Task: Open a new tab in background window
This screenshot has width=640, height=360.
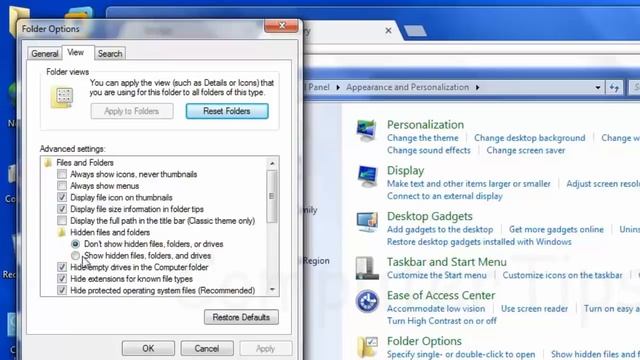Action: pyautogui.click(x=415, y=31)
